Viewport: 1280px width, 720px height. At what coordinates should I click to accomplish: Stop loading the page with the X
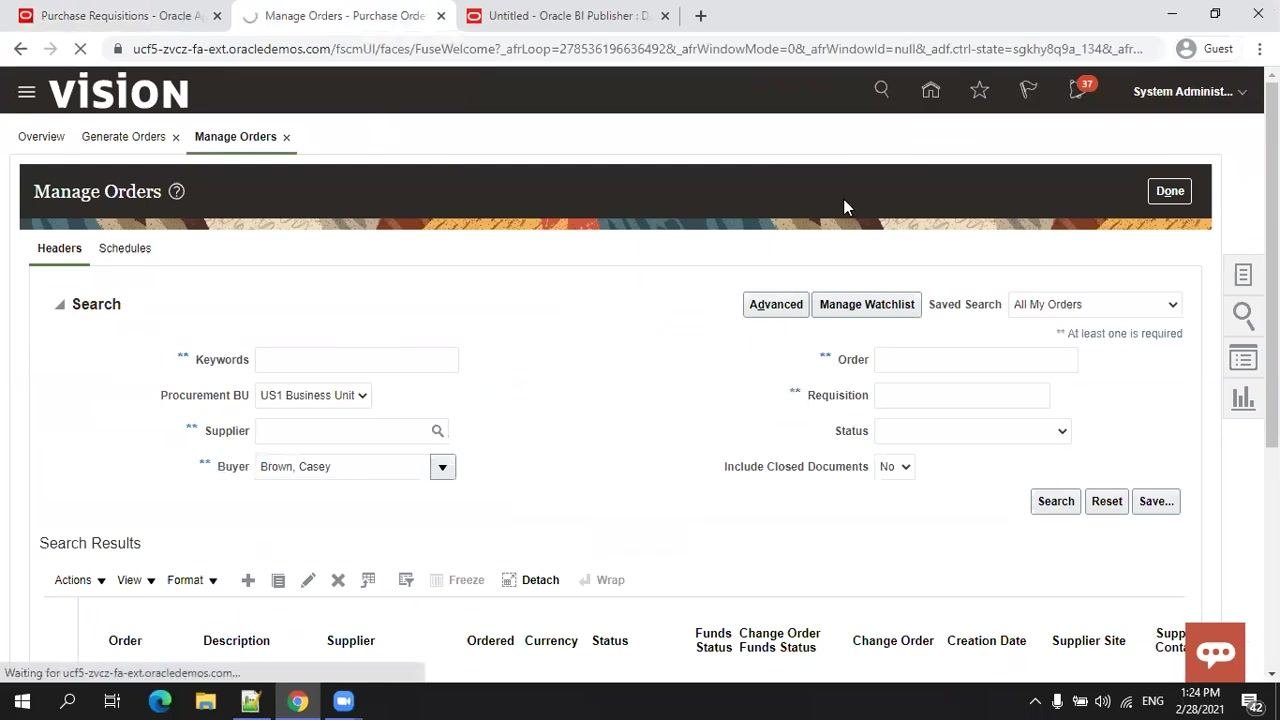[x=82, y=48]
